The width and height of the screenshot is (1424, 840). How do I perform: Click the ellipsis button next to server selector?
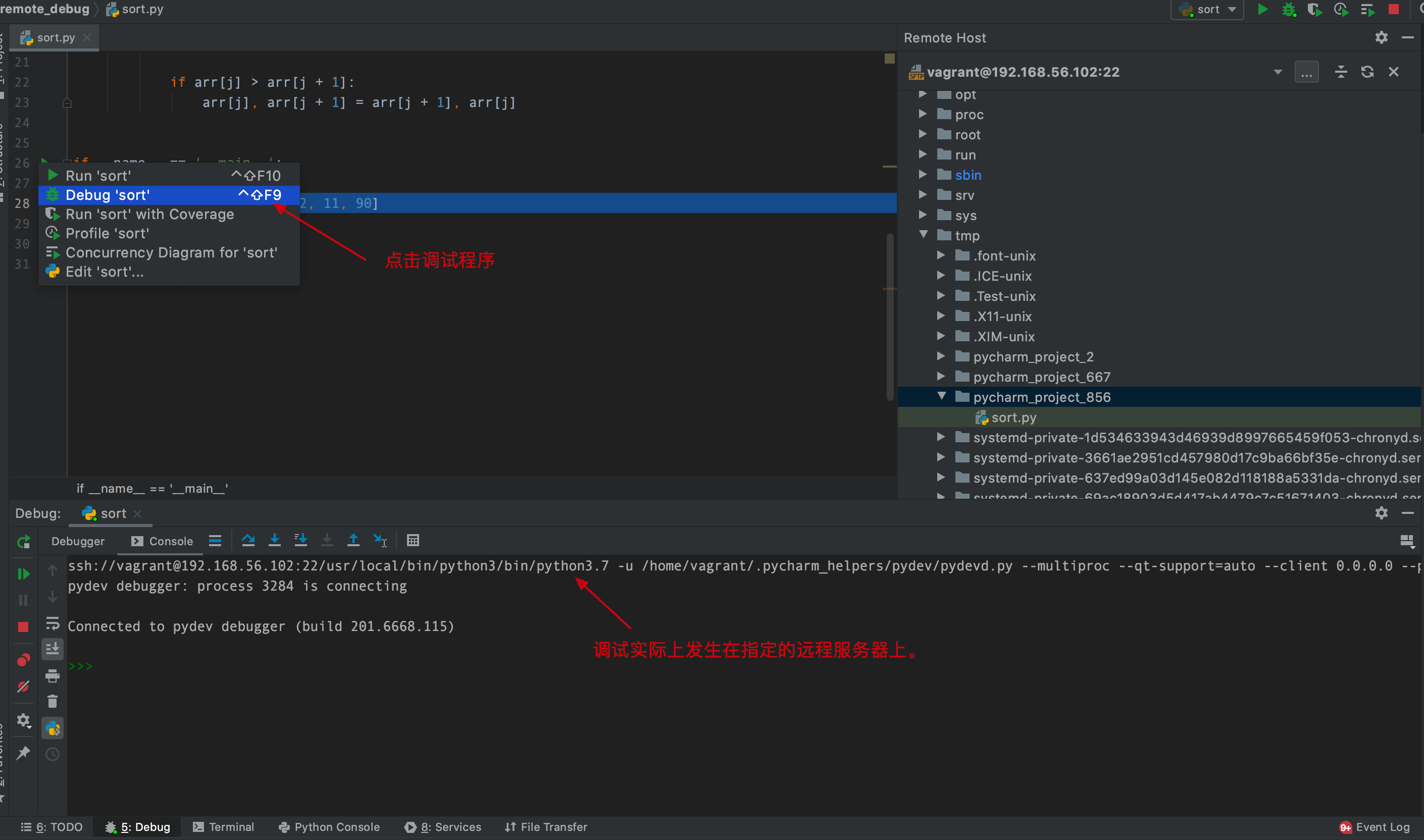(1306, 72)
